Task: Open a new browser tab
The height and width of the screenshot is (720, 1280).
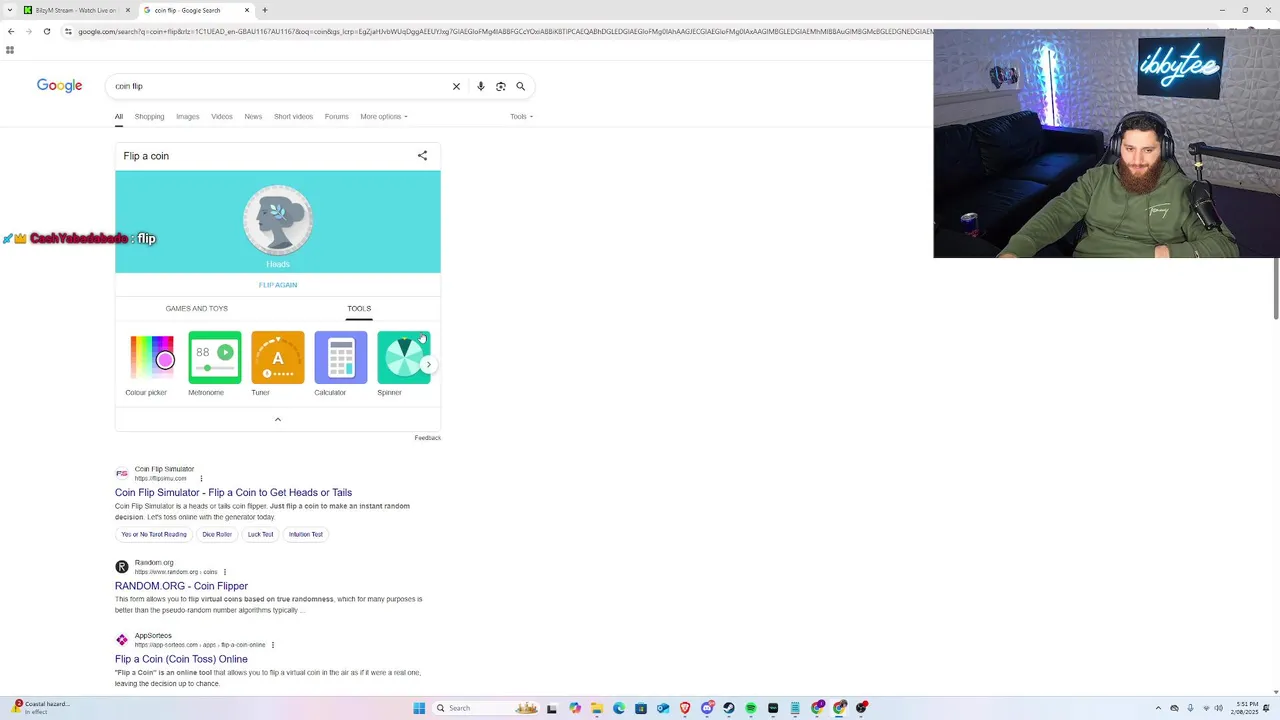Action: coord(264,10)
